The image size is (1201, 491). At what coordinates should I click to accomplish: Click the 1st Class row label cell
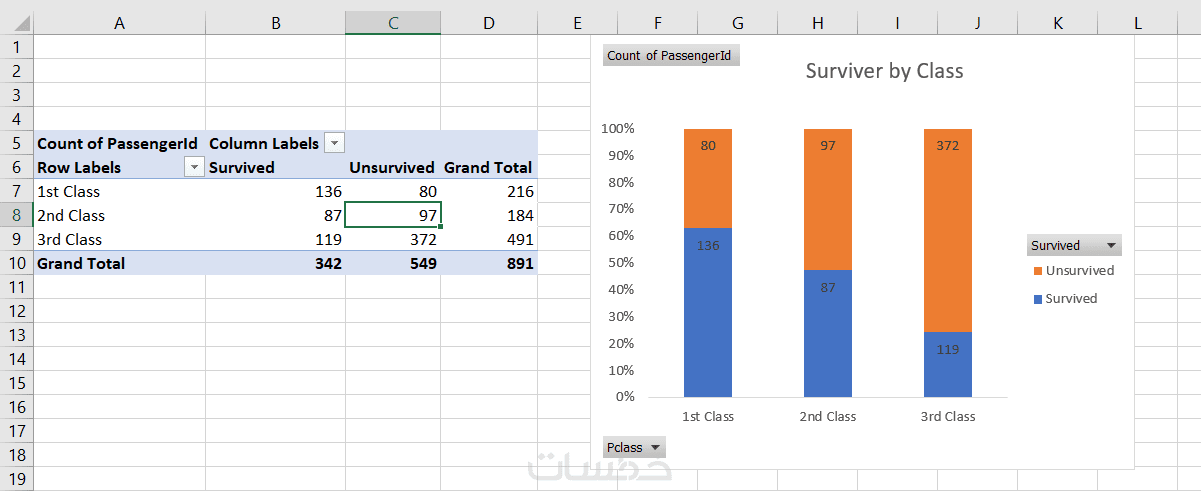pos(118,191)
